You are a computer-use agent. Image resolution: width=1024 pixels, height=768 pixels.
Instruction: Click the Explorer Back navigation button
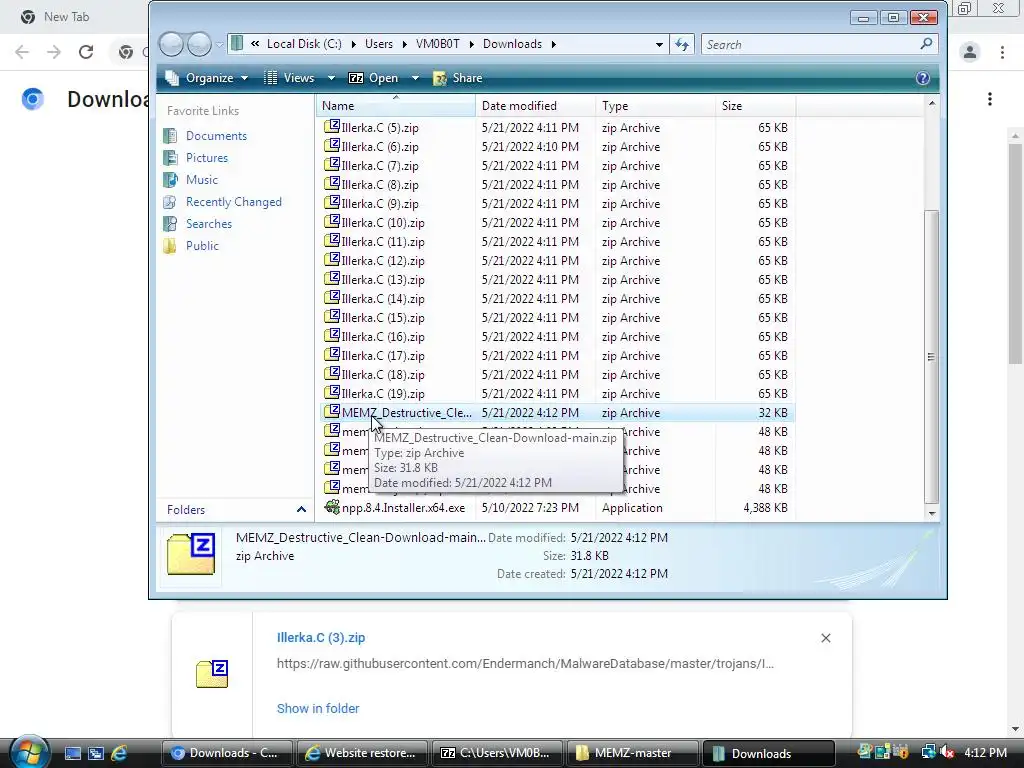click(171, 44)
